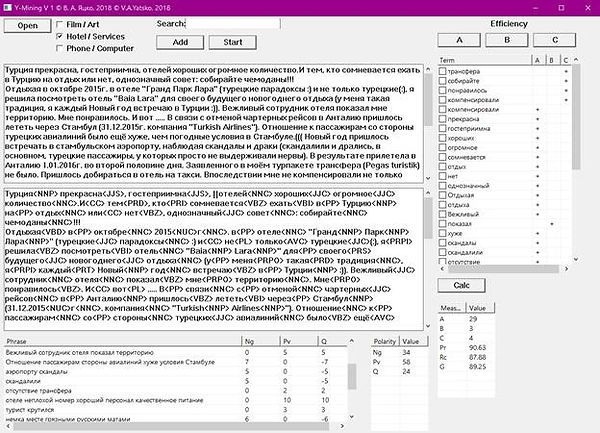Image resolution: width=600 pixels, height=433 pixels.
Task: Click the phrase table horizontal scrollbar thumb
Action: click(170, 426)
